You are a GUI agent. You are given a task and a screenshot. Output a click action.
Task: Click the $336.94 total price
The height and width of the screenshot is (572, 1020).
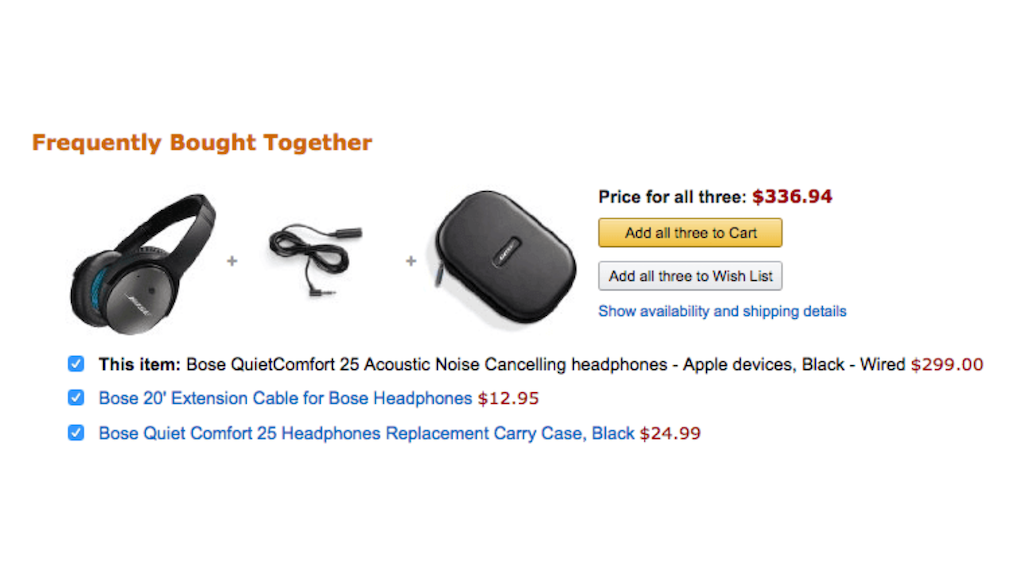792,197
